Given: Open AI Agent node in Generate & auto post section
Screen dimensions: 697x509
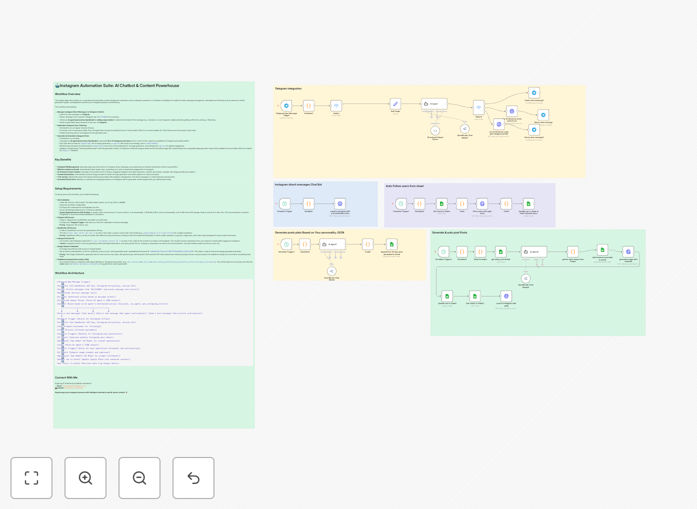Looking at the screenshot, I should click(x=534, y=252).
